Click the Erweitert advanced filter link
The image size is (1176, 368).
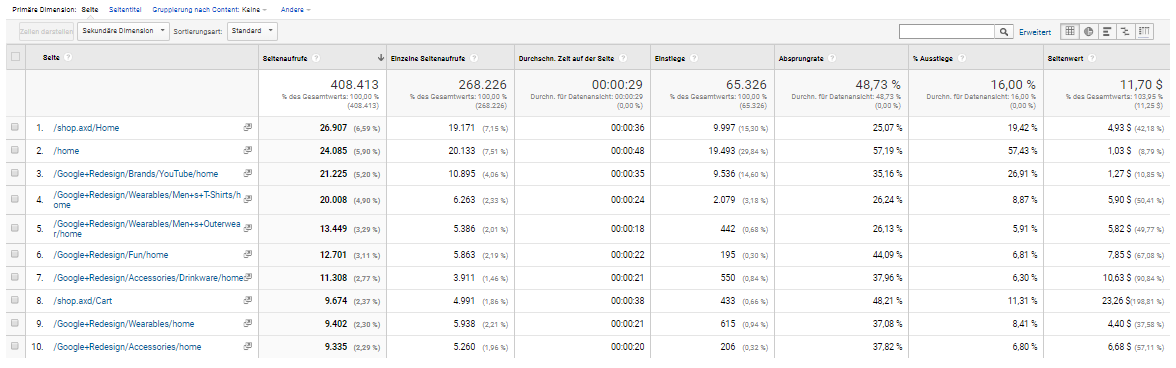tap(1035, 32)
